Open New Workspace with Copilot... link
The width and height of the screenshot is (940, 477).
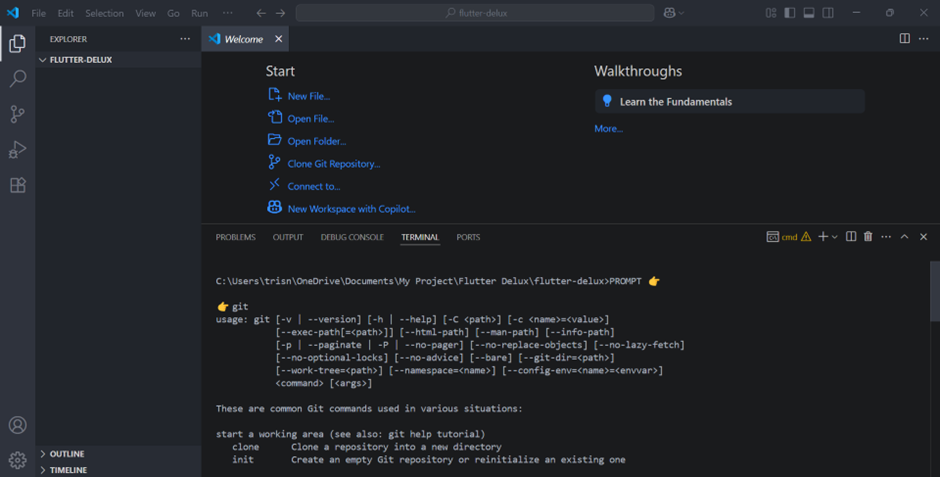[351, 209]
